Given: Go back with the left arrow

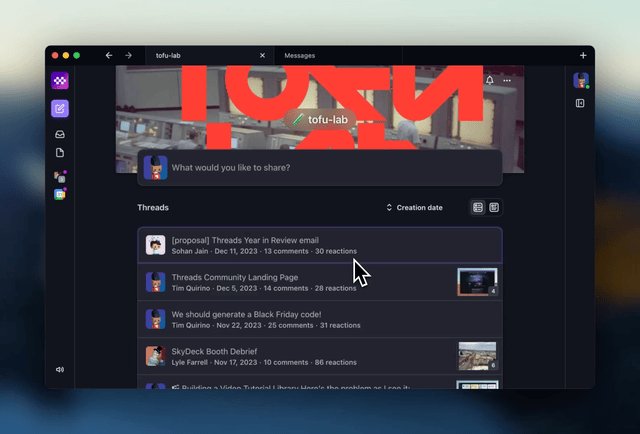Looking at the screenshot, I should point(109,56).
